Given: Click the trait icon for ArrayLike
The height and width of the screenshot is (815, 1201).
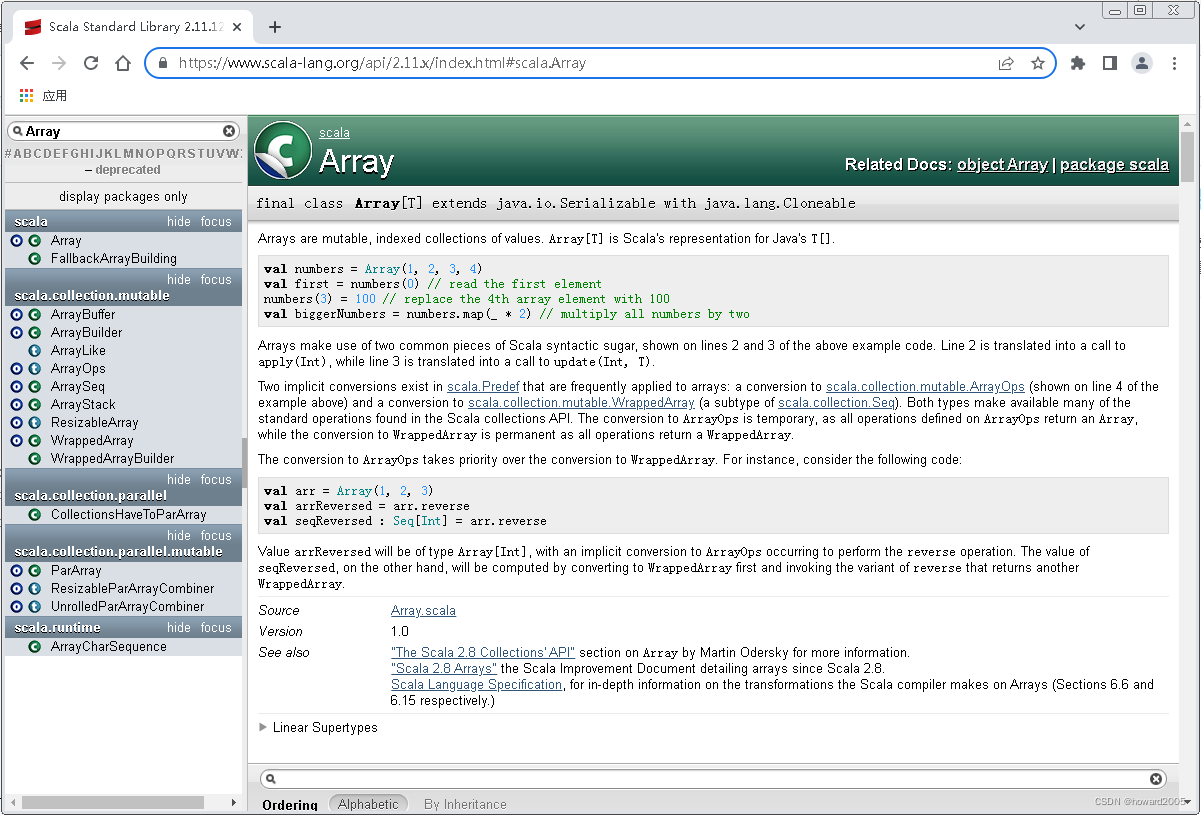Looking at the screenshot, I should click(x=34, y=351).
